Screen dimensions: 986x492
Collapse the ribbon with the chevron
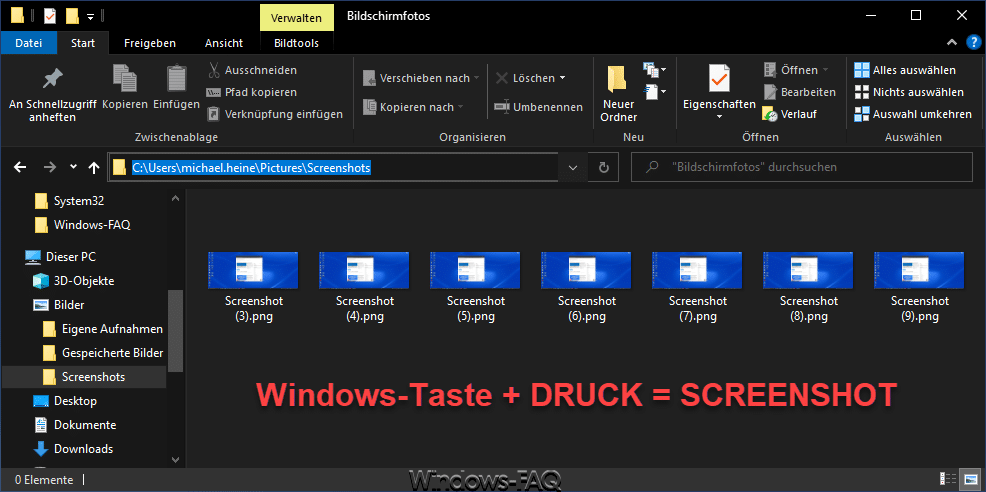point(951,43)
